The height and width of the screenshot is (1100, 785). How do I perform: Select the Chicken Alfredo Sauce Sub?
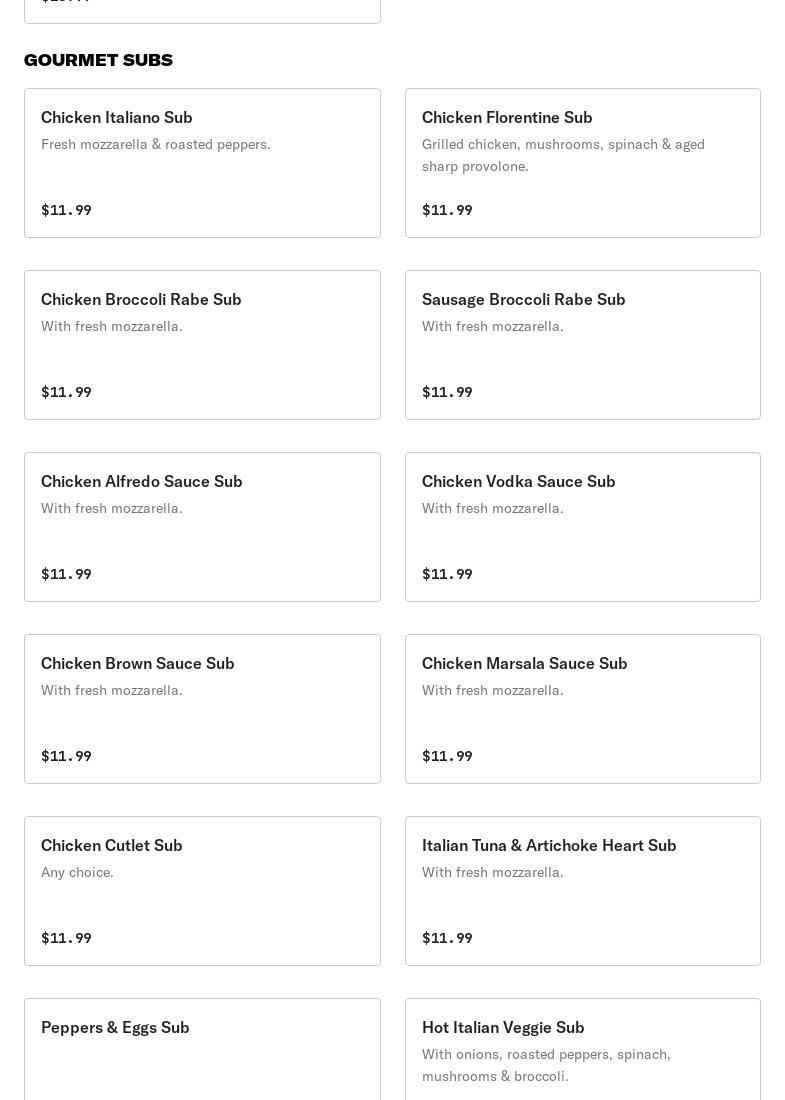pos(202,527)
